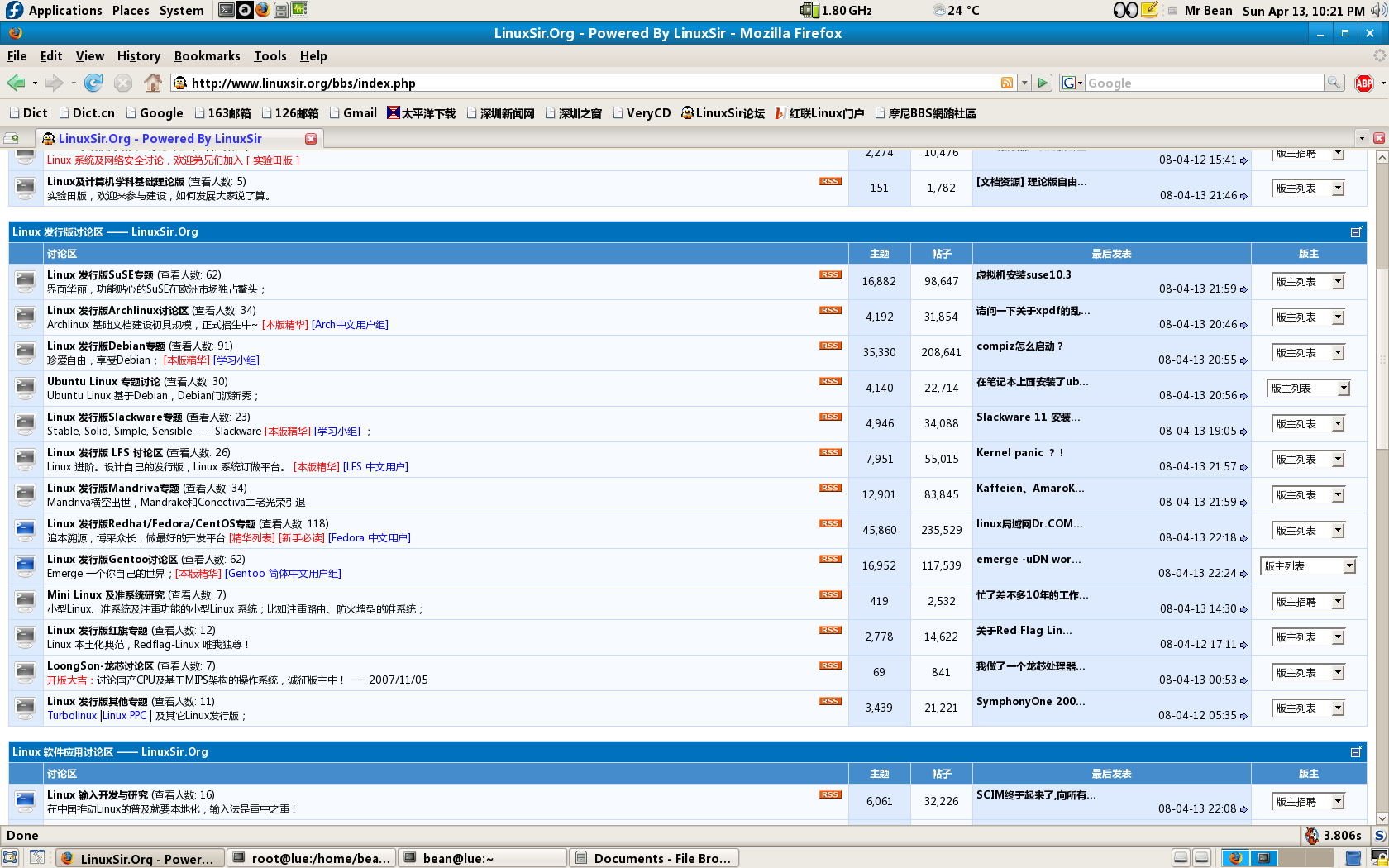Click RSS icon for Gentoo forum row
This screenshot has height=868, width=1389.
point(830,559)
